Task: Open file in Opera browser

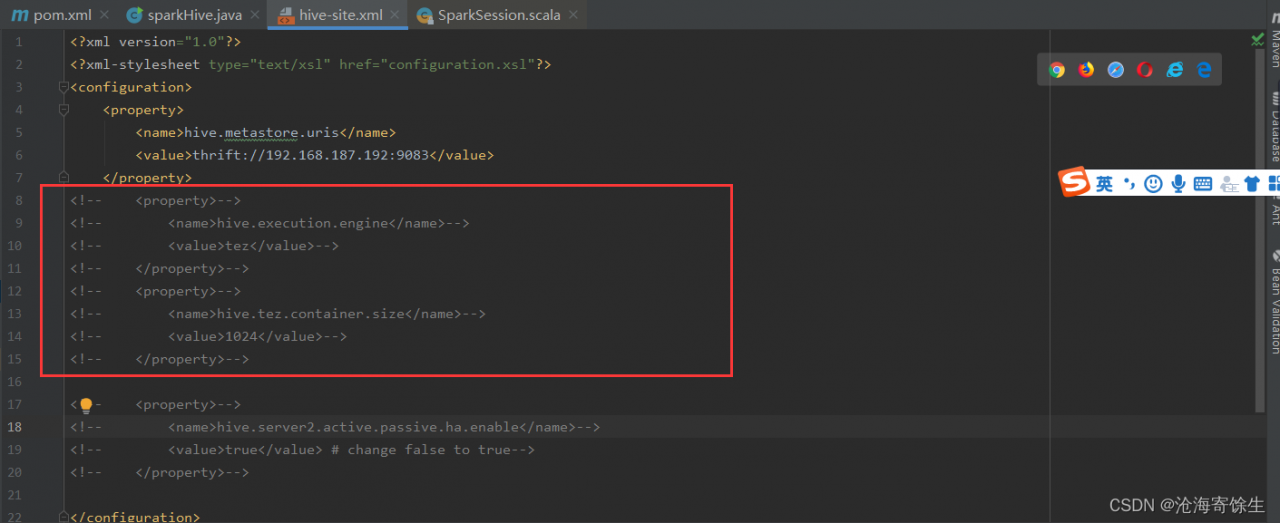Action: click(x=1145, y=70)
